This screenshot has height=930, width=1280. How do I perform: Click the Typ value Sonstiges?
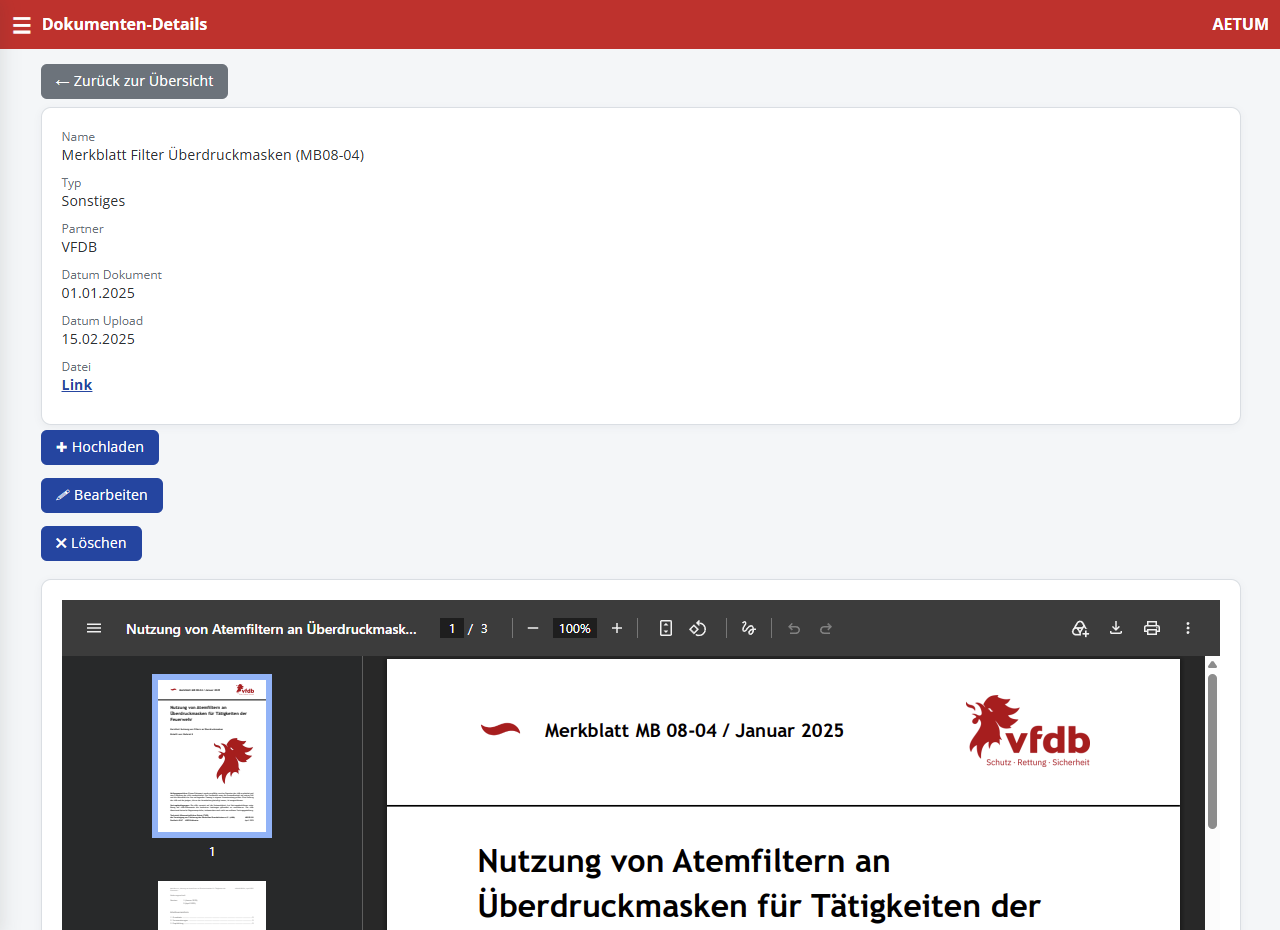point(94,201)
